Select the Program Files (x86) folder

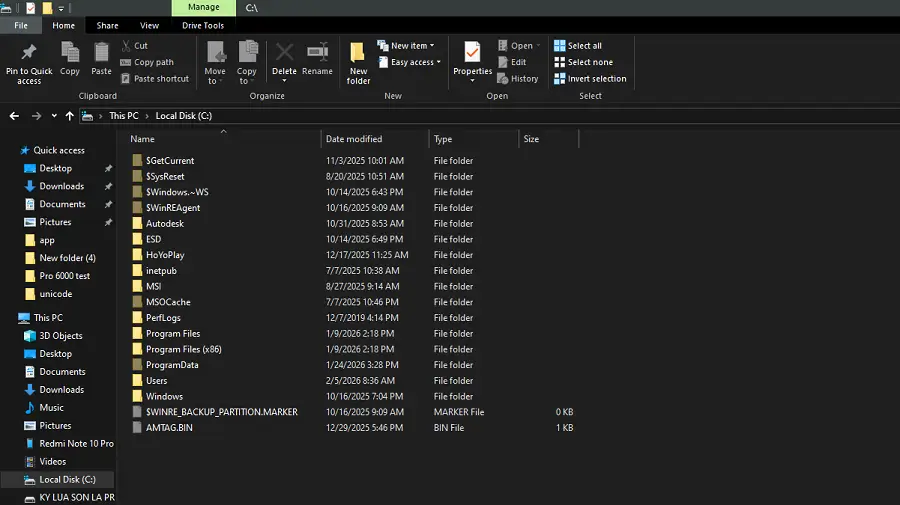[183, 349]
